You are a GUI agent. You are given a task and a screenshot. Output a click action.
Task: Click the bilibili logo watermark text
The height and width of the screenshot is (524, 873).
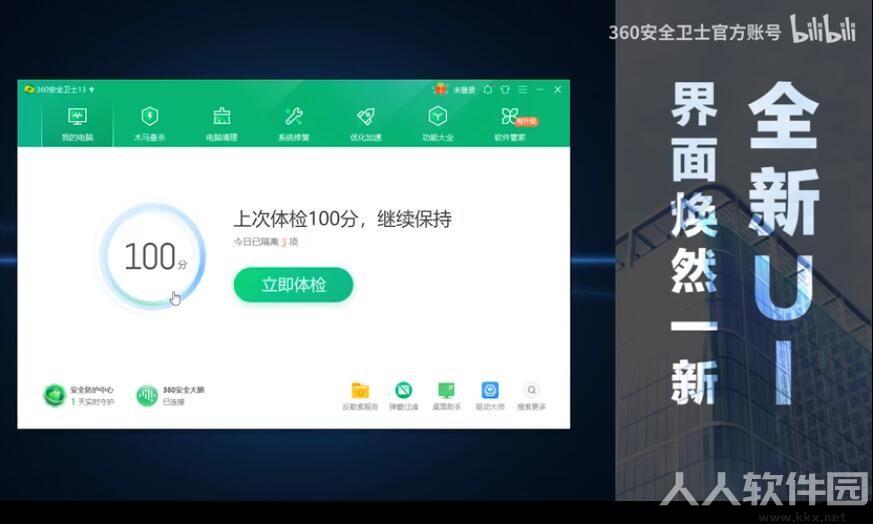tap(823, 29)
